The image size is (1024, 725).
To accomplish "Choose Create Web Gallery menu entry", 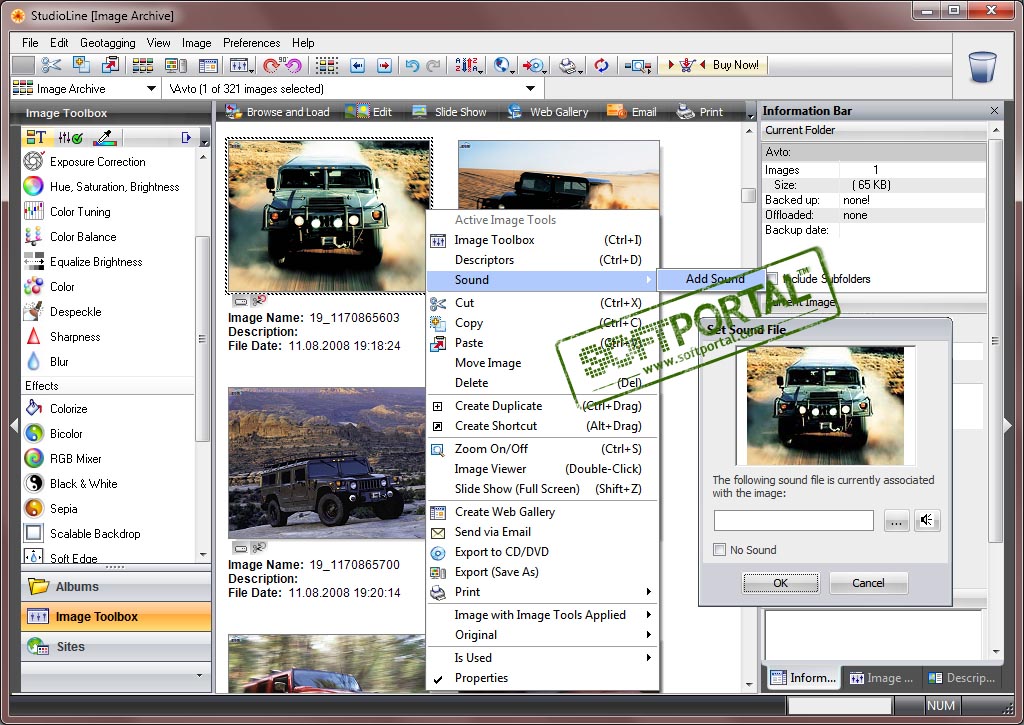I will pos(541,512).
